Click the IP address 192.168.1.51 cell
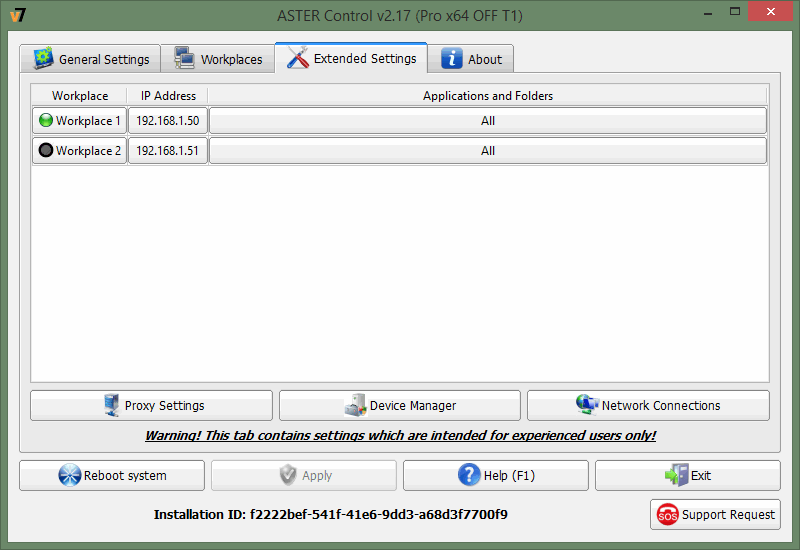This screenshot has width=800, height=550. [167, 151]
